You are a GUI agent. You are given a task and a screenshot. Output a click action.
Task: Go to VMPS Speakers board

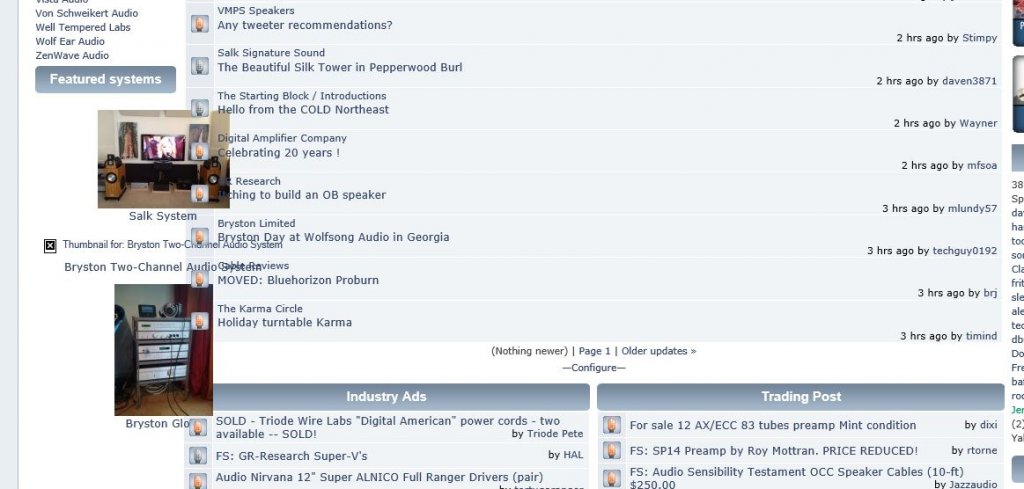[x=256, y=10]
